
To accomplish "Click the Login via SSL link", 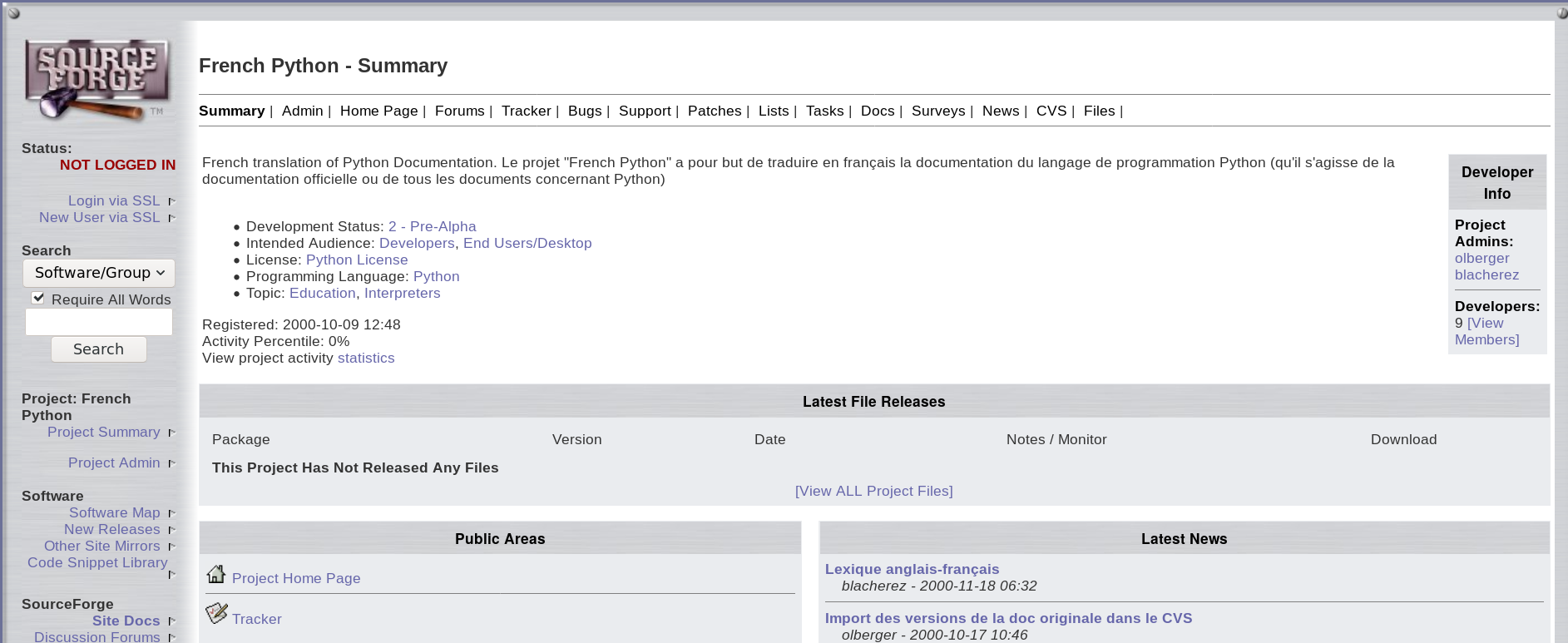I will click(x=114, y=200).
